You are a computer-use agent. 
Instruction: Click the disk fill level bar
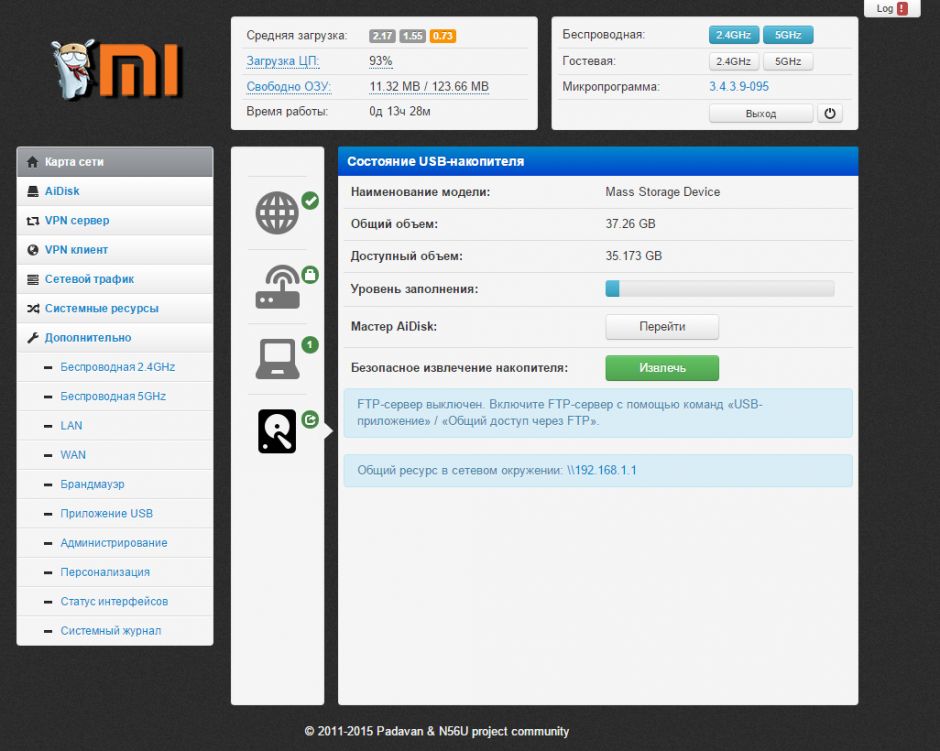719,289
